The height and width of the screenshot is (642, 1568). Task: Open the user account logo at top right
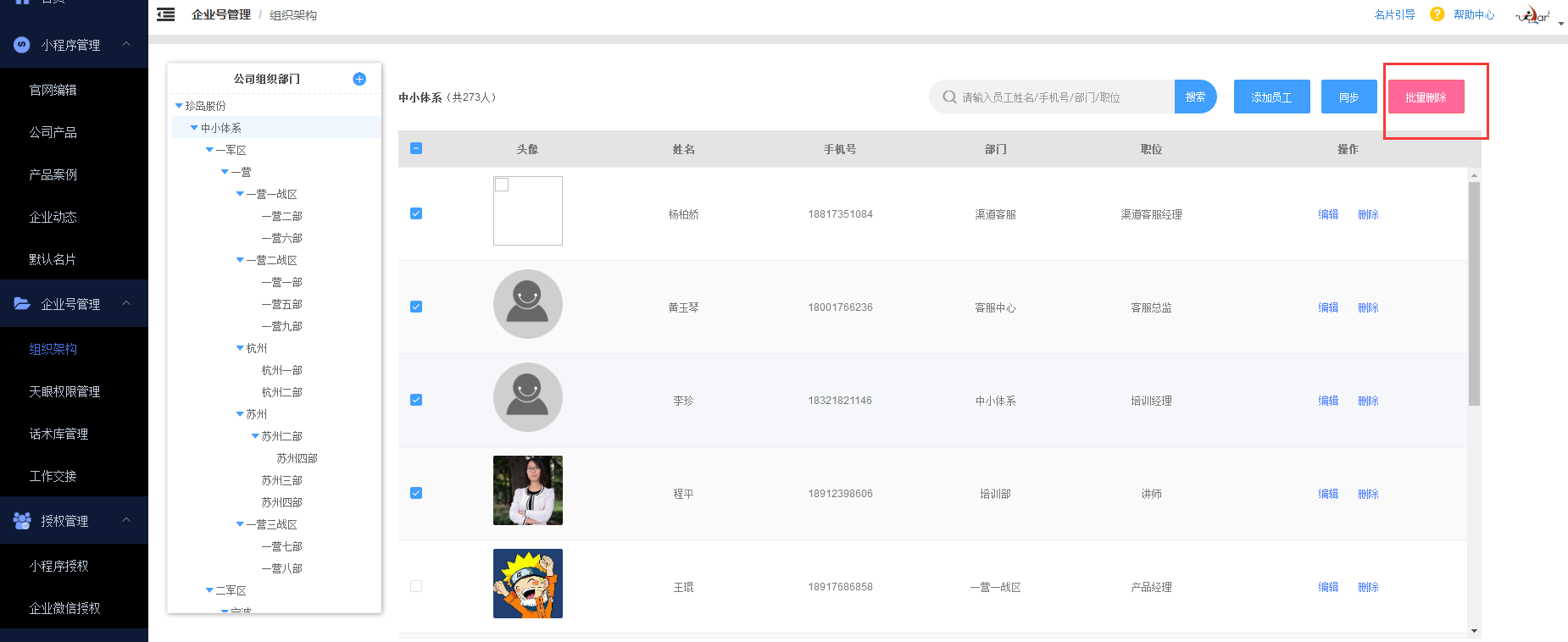1533,16
